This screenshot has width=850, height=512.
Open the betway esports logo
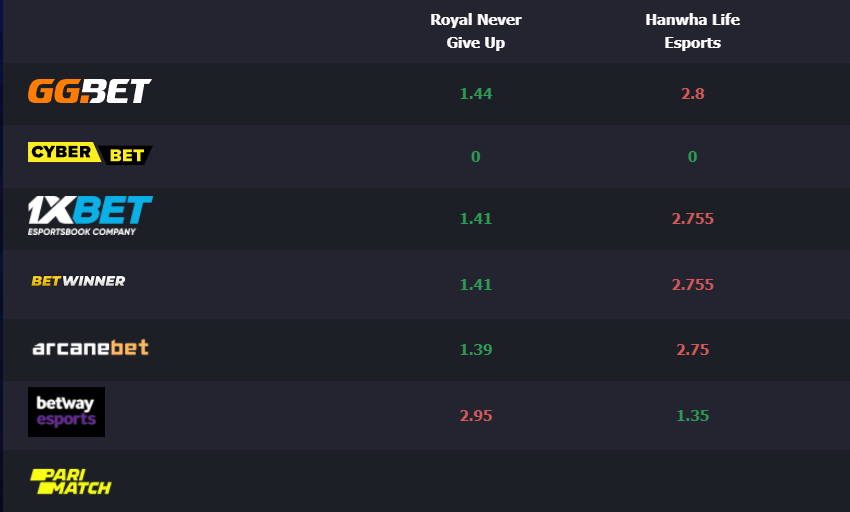tap(66, 412)
